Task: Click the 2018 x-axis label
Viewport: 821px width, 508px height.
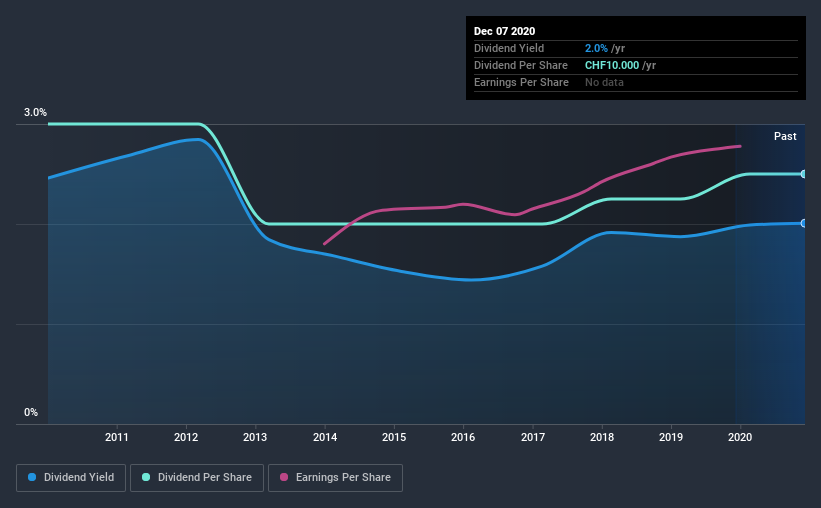Action: pos(602,437)
